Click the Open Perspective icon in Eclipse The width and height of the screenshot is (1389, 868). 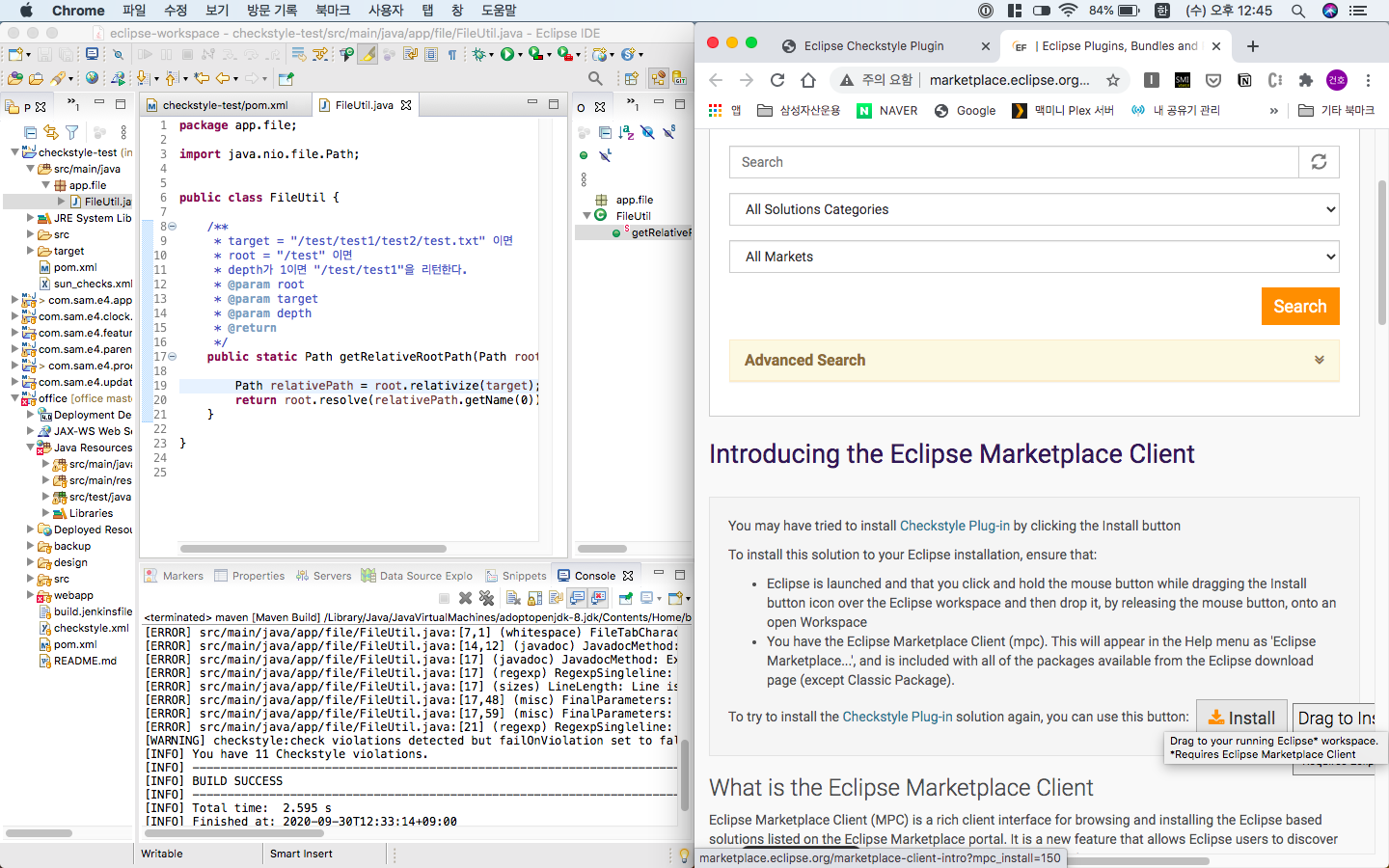(x=631, y=79)
